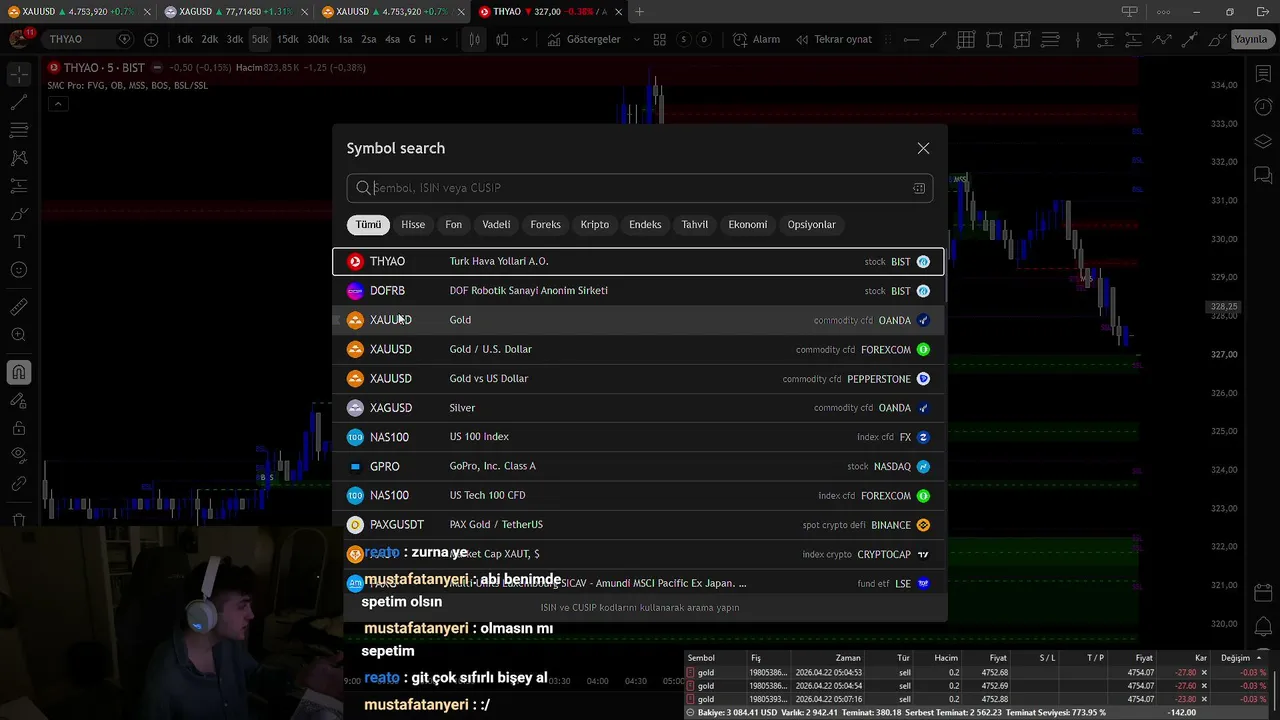
Task: Choose XAUUSD FOREXCOM result row
Action: pos(638,349)
